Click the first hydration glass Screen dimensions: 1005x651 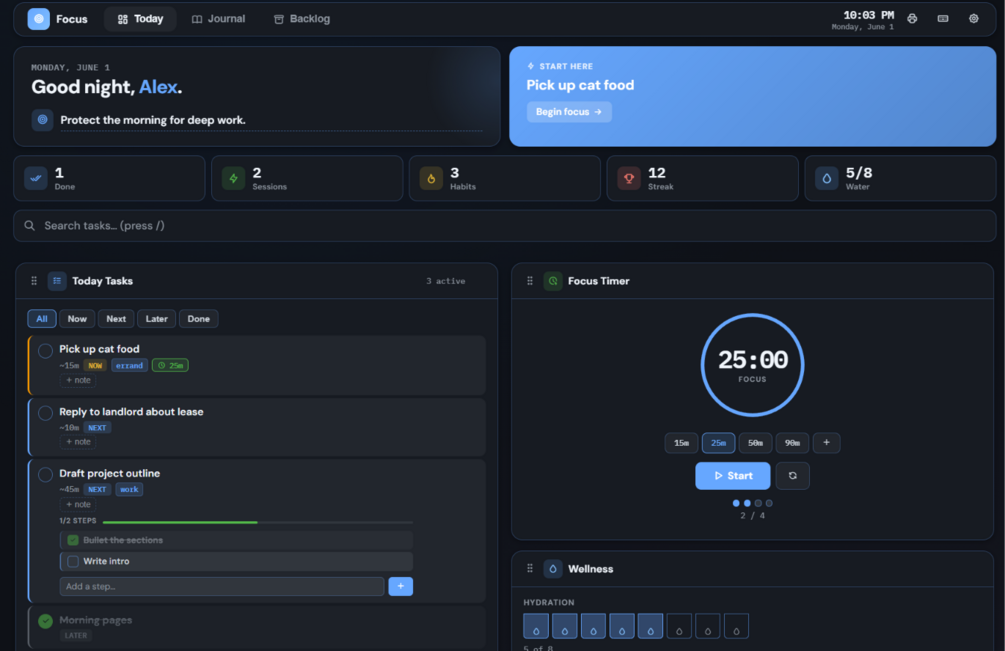(536, 626)
